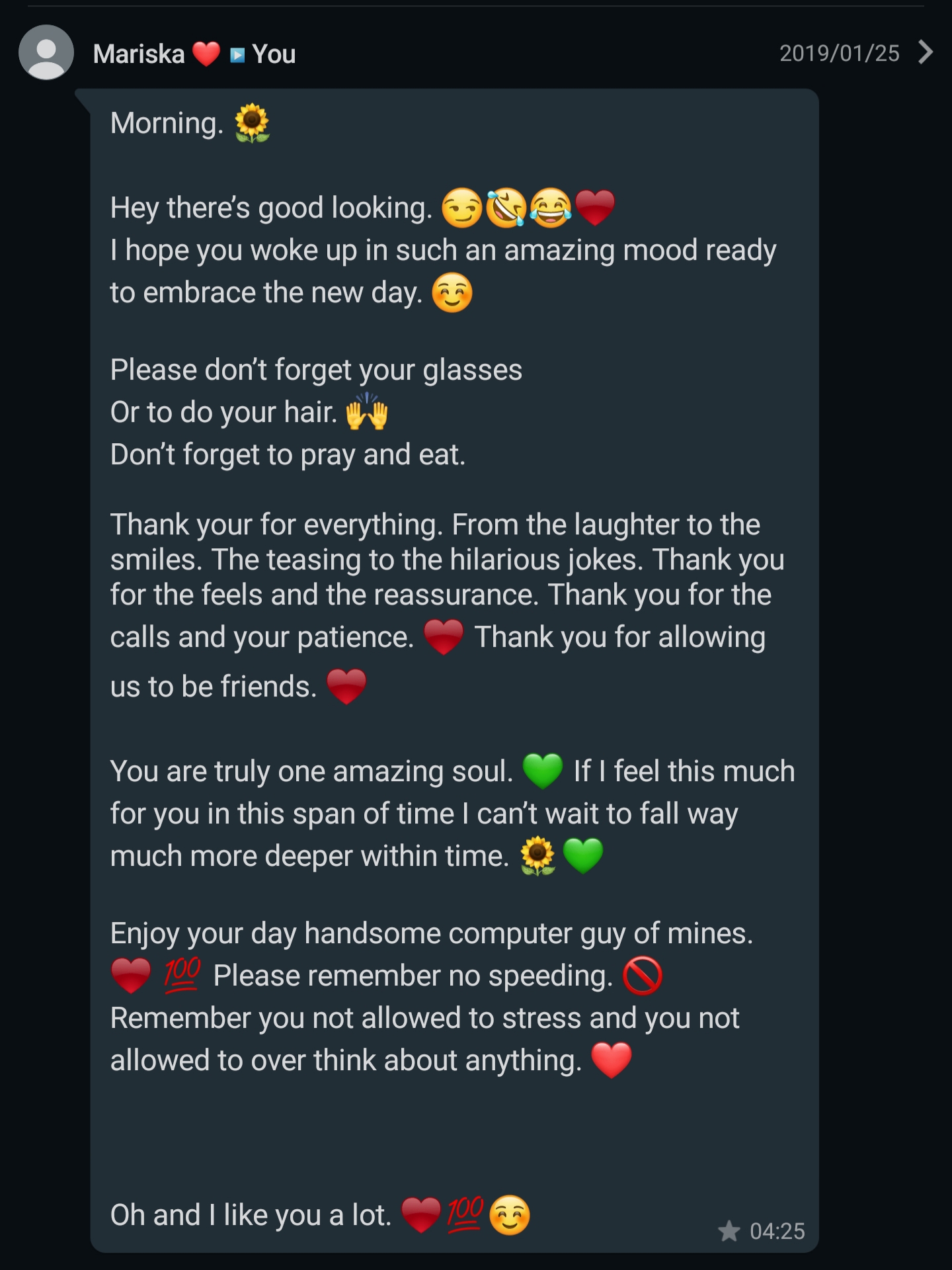This screenshot has height=1270, width=952.
Task: Tap the sunflower emoji after "Morning."
Action: [x=252, y=123]
